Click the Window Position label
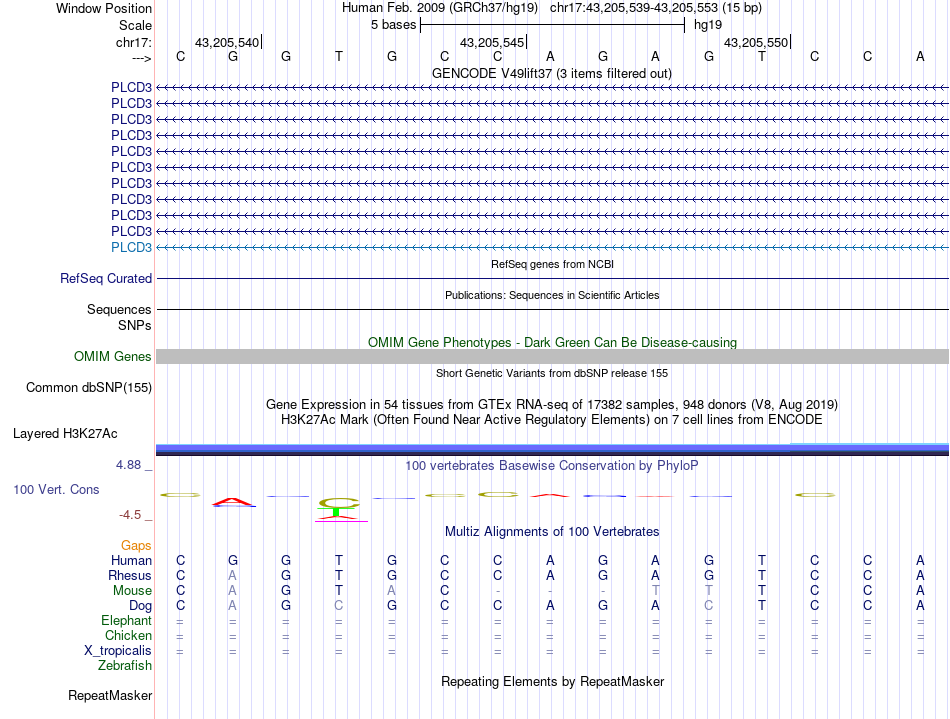The width and height of the screenshot is (950, 719). 104,8
